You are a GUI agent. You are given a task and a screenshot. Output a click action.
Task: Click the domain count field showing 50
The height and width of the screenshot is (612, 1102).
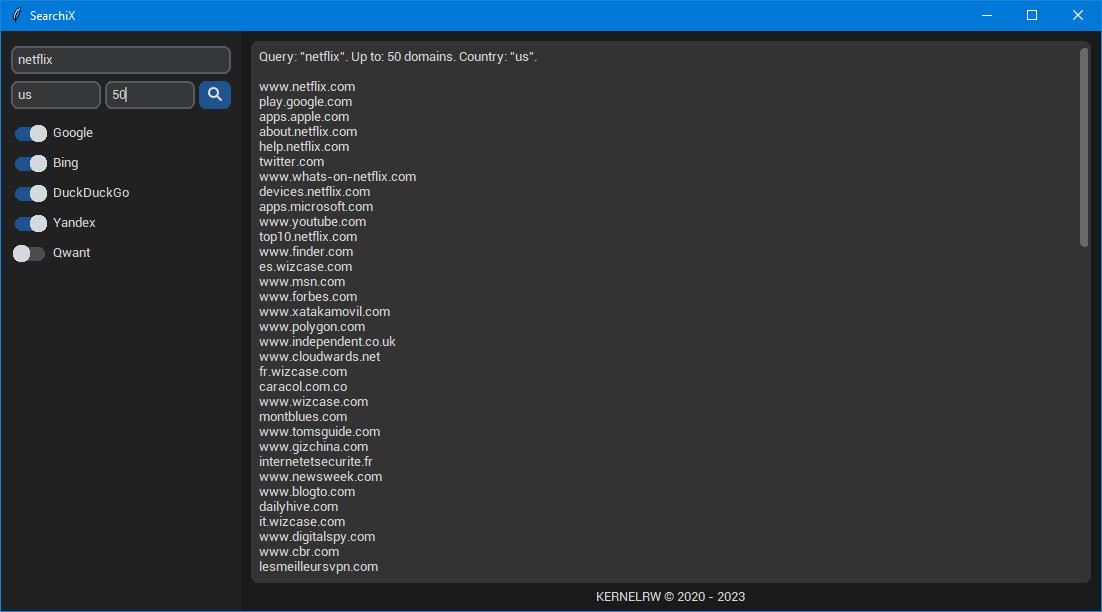click(x=150, y=95)
